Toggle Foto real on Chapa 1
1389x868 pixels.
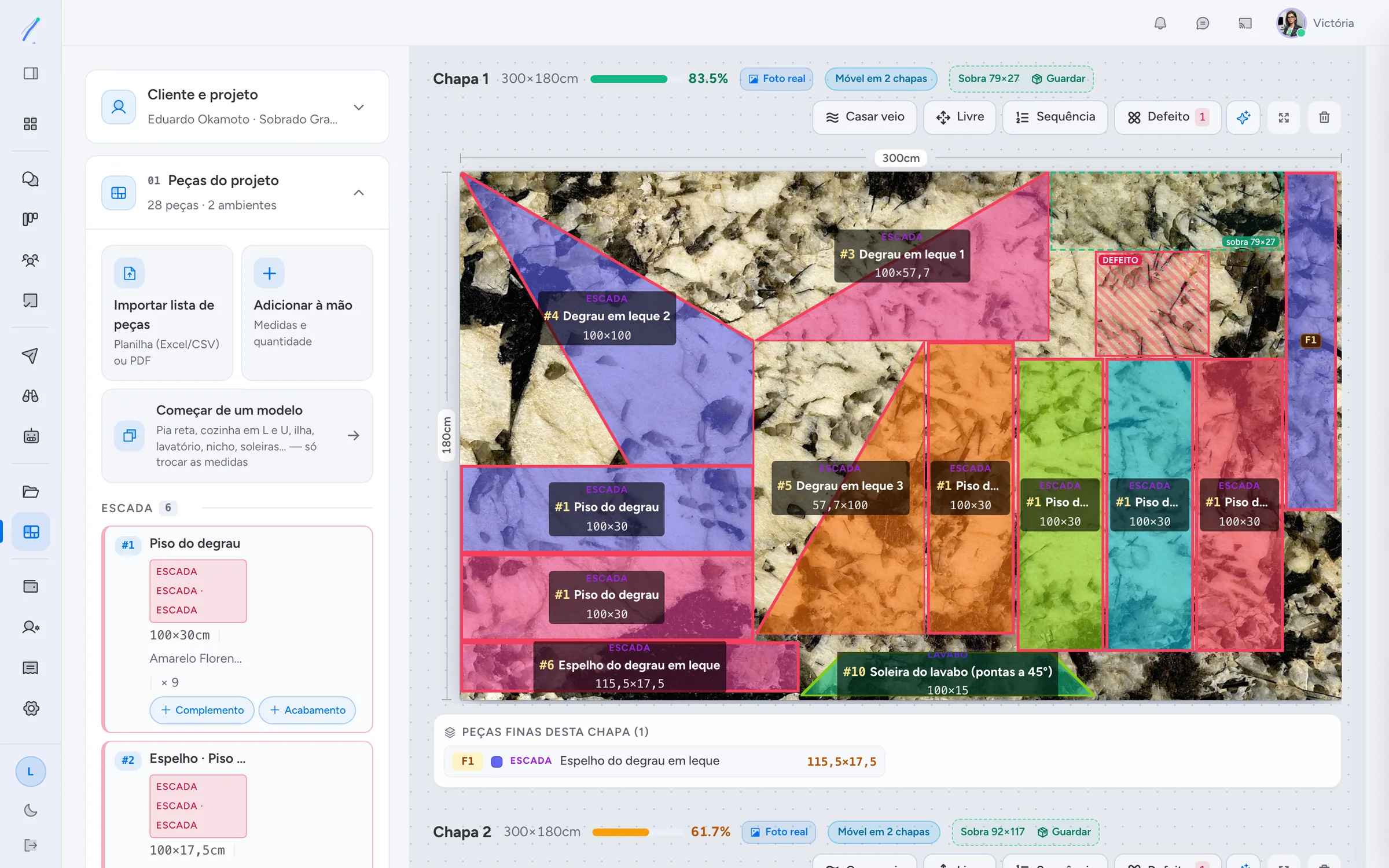pos(777,79)
